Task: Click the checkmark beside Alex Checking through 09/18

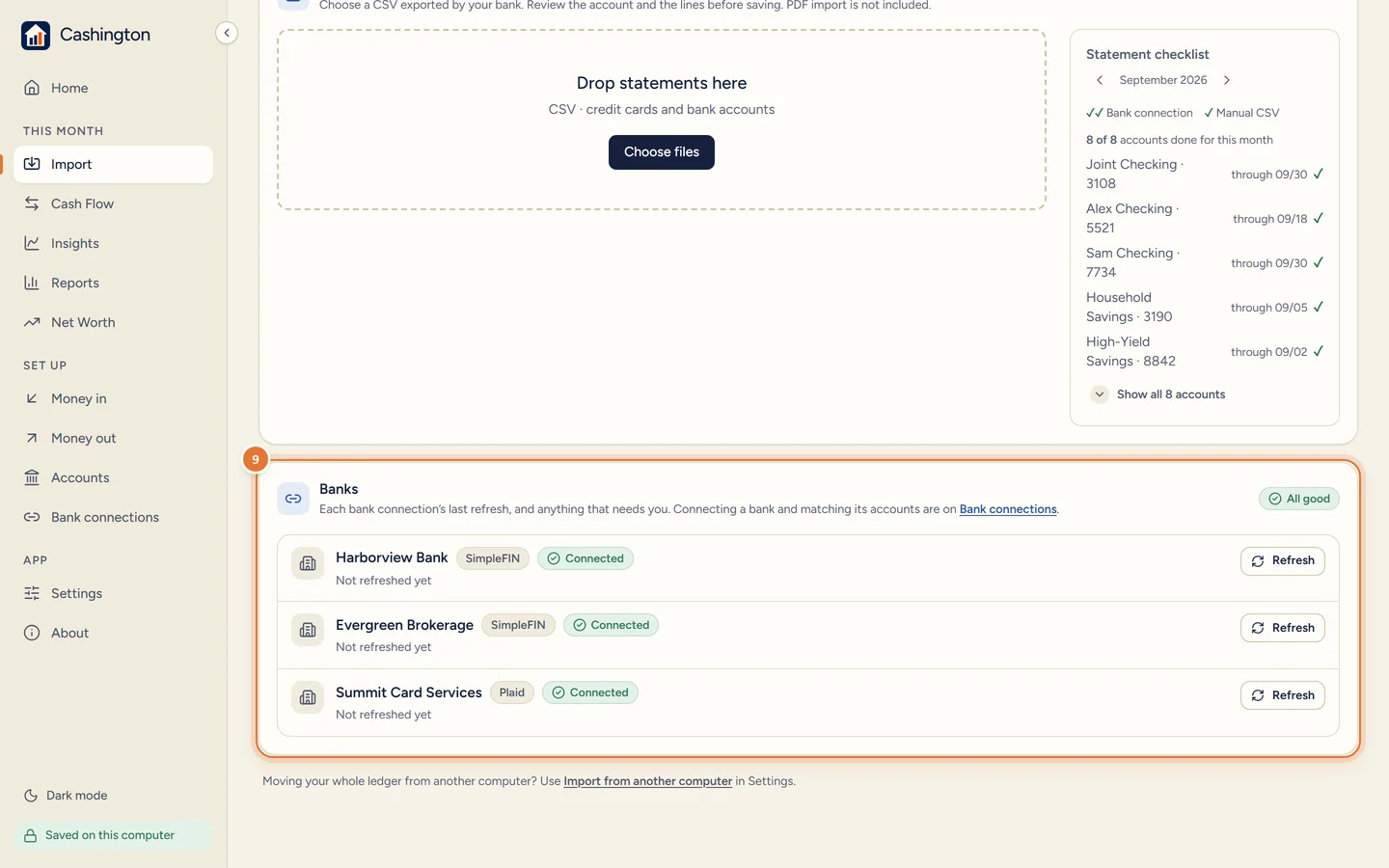Action: [x=1319, y=218]
